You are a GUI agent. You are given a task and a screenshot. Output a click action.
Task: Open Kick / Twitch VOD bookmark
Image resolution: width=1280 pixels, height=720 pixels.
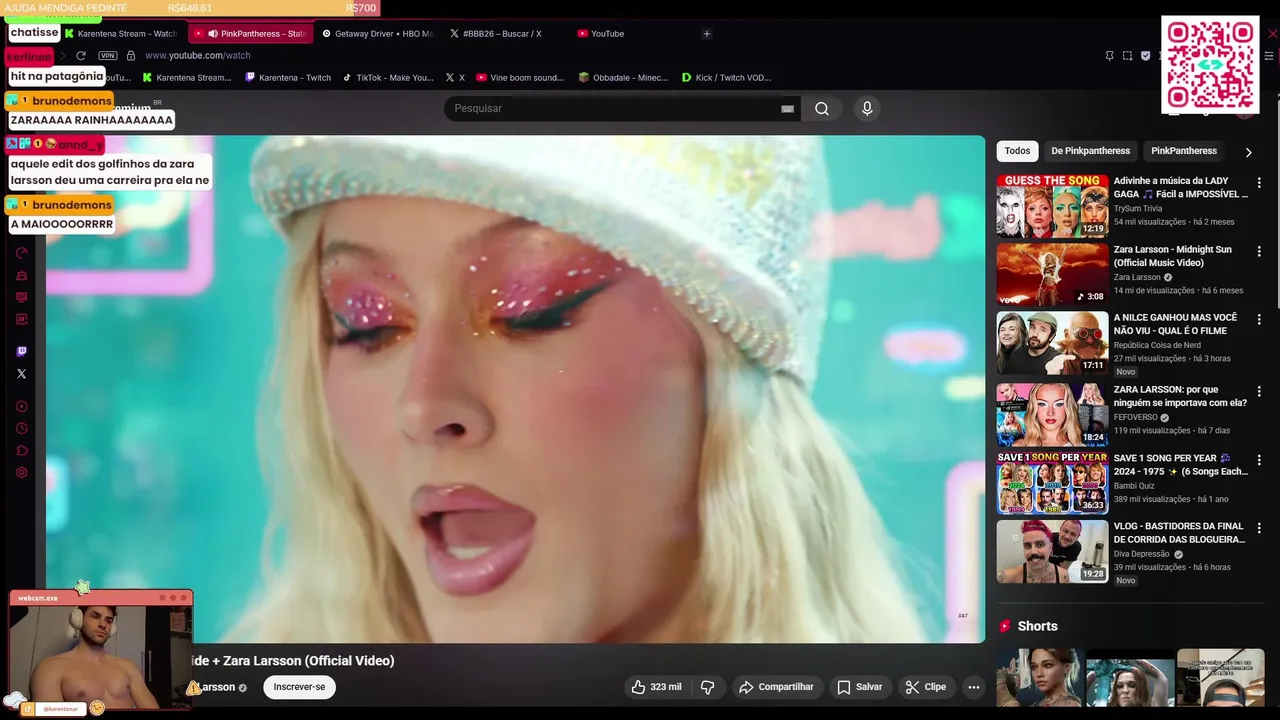point(726,77)
